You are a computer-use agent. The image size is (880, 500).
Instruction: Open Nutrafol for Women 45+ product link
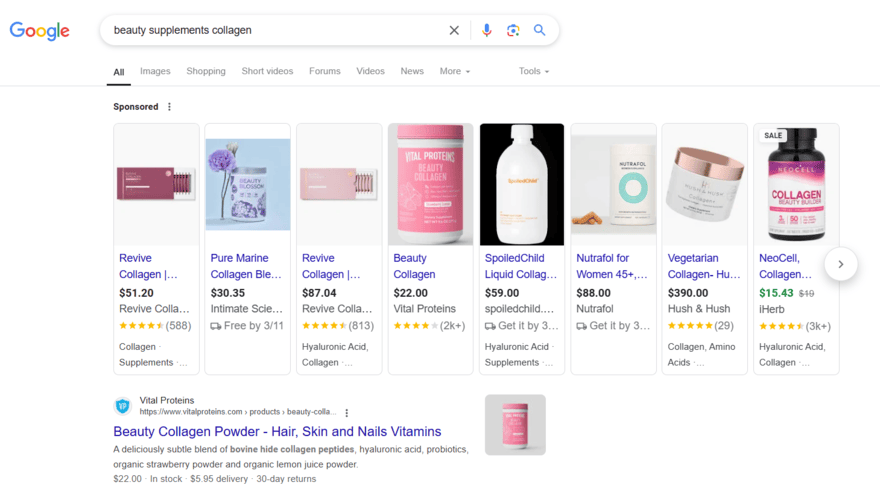(612, 266)
